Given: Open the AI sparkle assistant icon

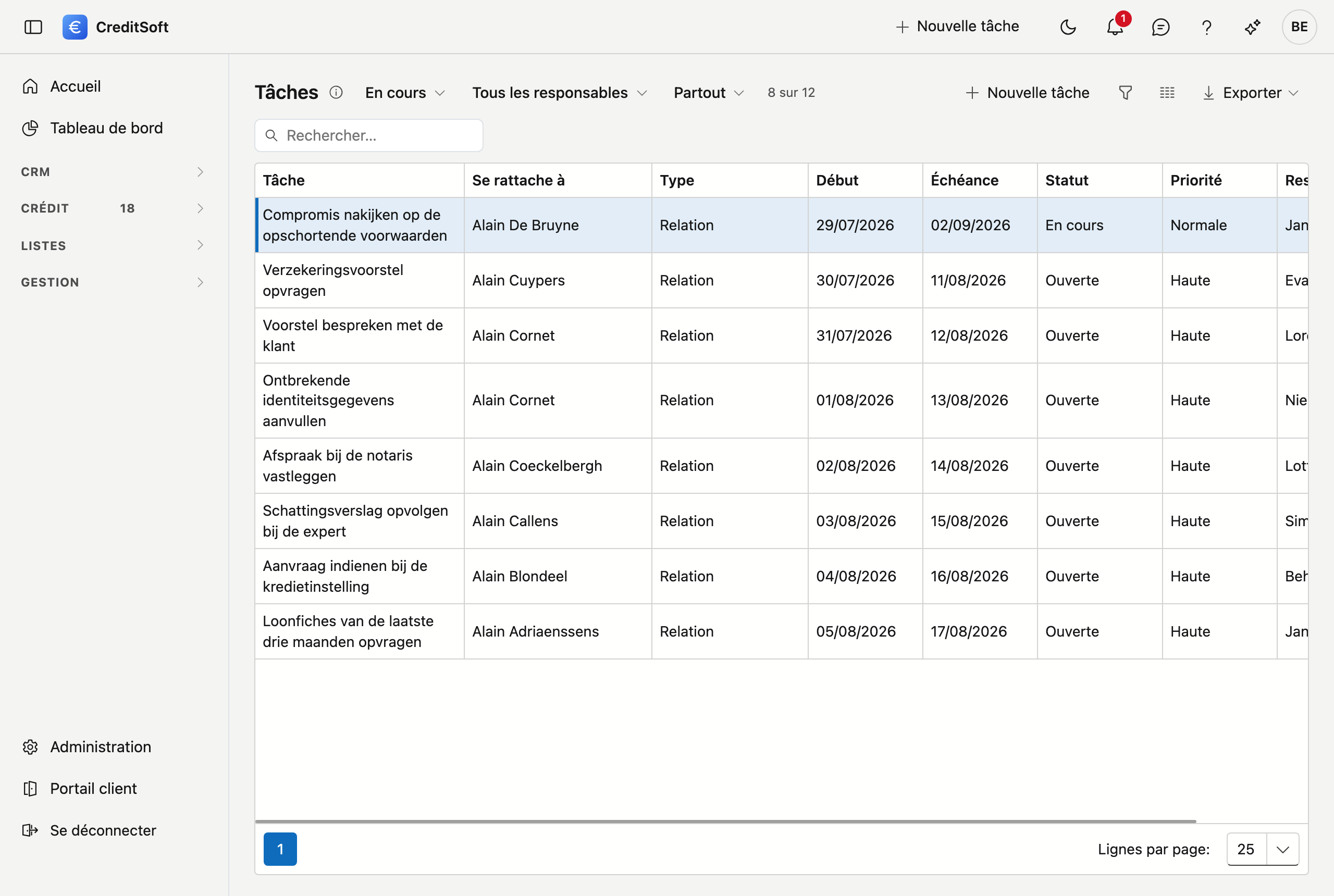Looking at the screenshot, I should click(1252, 27).
